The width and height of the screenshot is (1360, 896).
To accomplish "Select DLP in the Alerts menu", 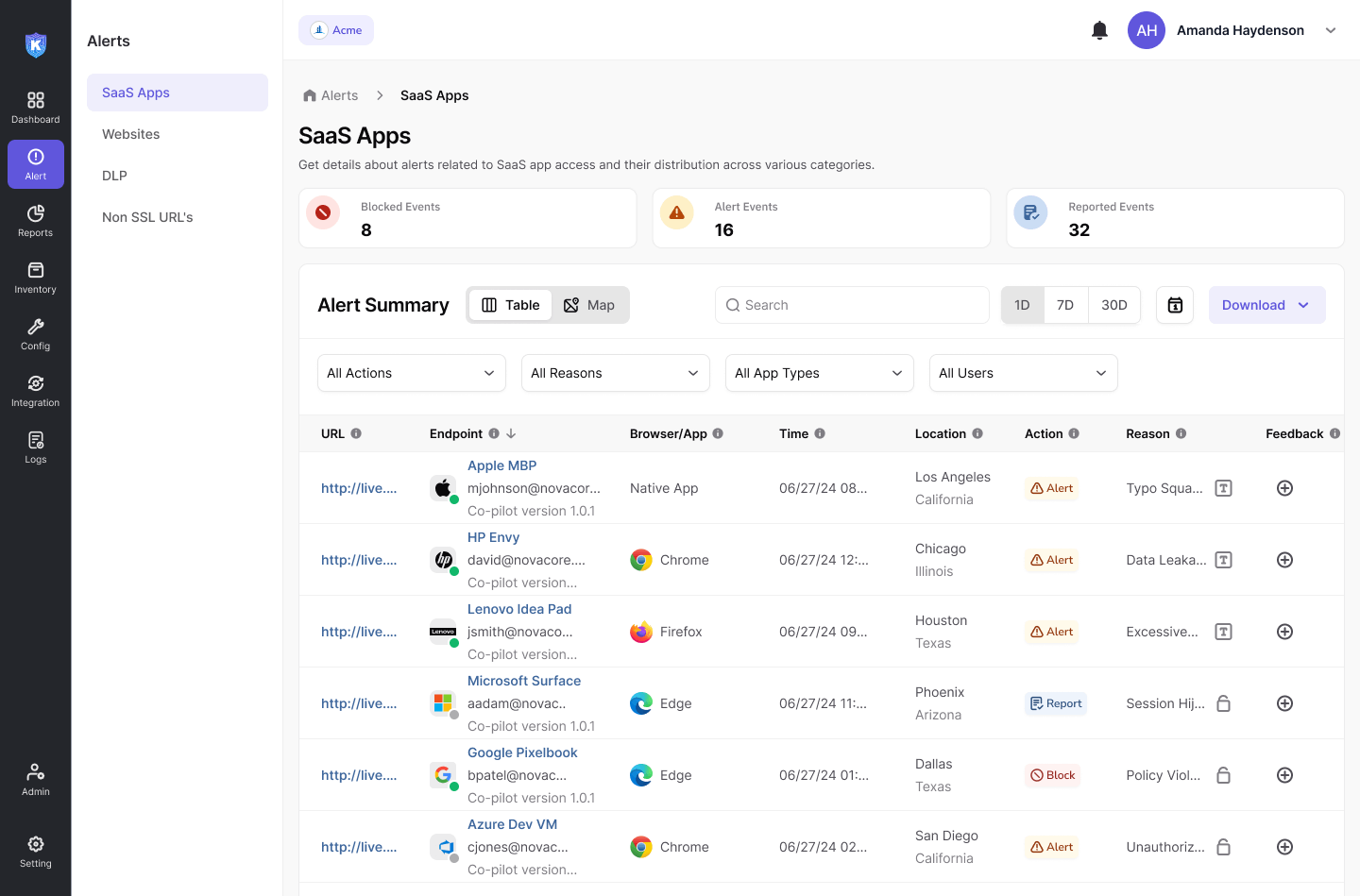I will point(114,176).
